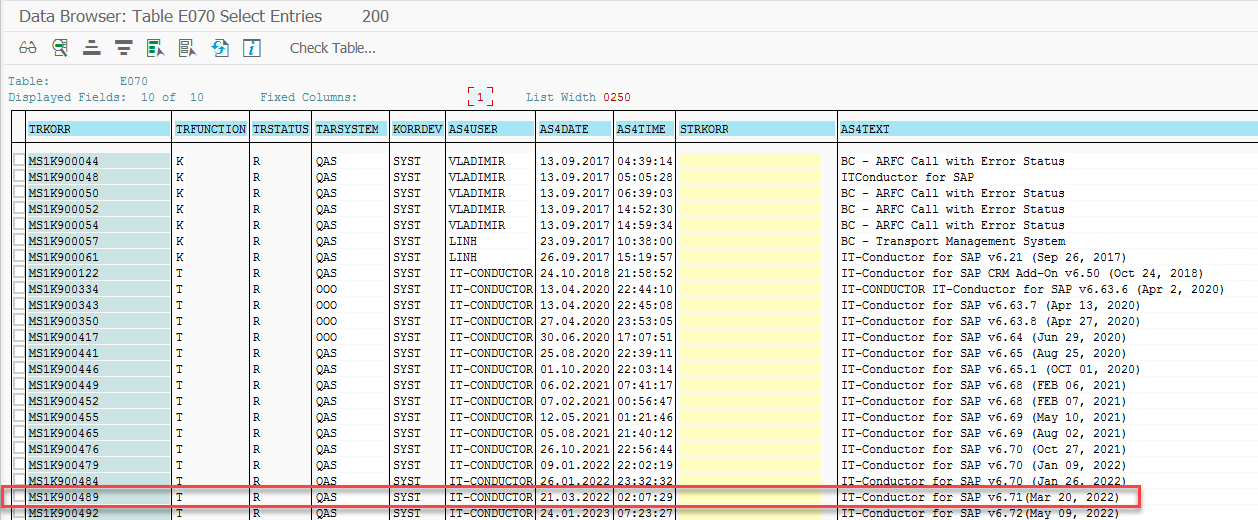Click the time cell 04:39:14
1258x520 pixels.
click(644, 161)
